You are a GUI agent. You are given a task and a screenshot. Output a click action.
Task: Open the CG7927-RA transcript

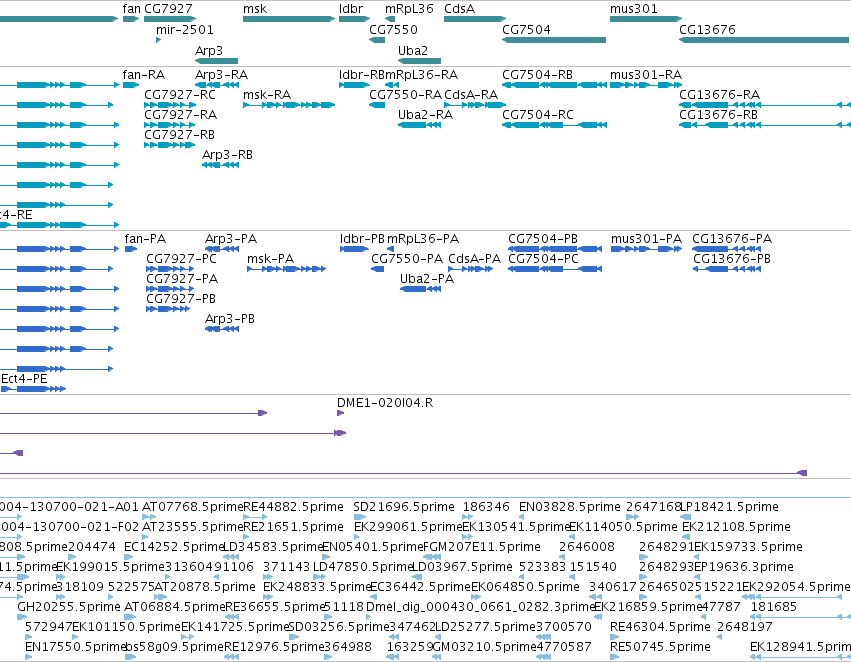[170, 125]
